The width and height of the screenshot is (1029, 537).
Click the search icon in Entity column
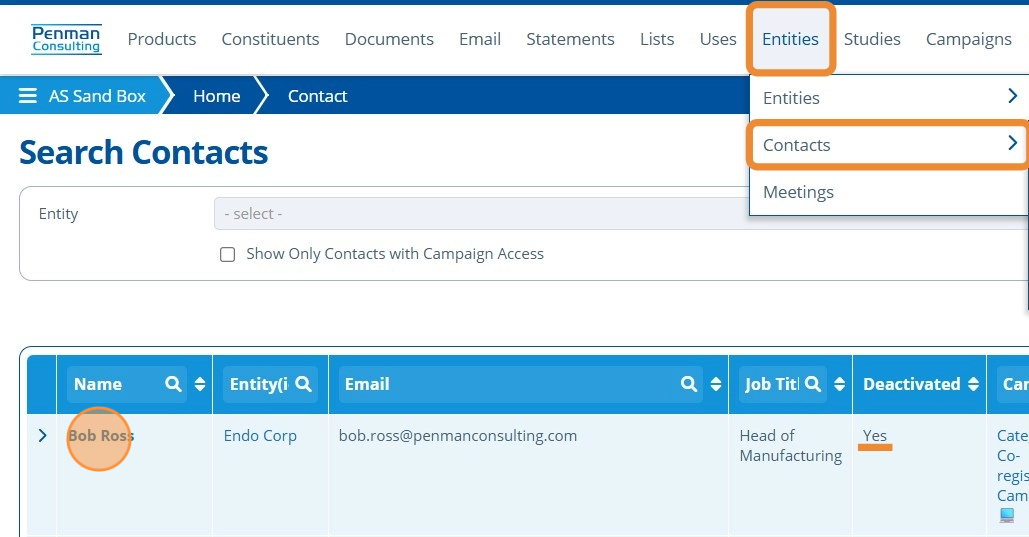pyautogui.click(x=304, y=384)
